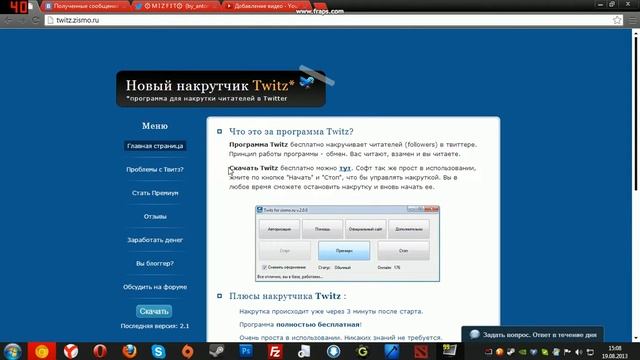
Task: Open Origin from the taskbar
Action: click(x=187, y=351)
